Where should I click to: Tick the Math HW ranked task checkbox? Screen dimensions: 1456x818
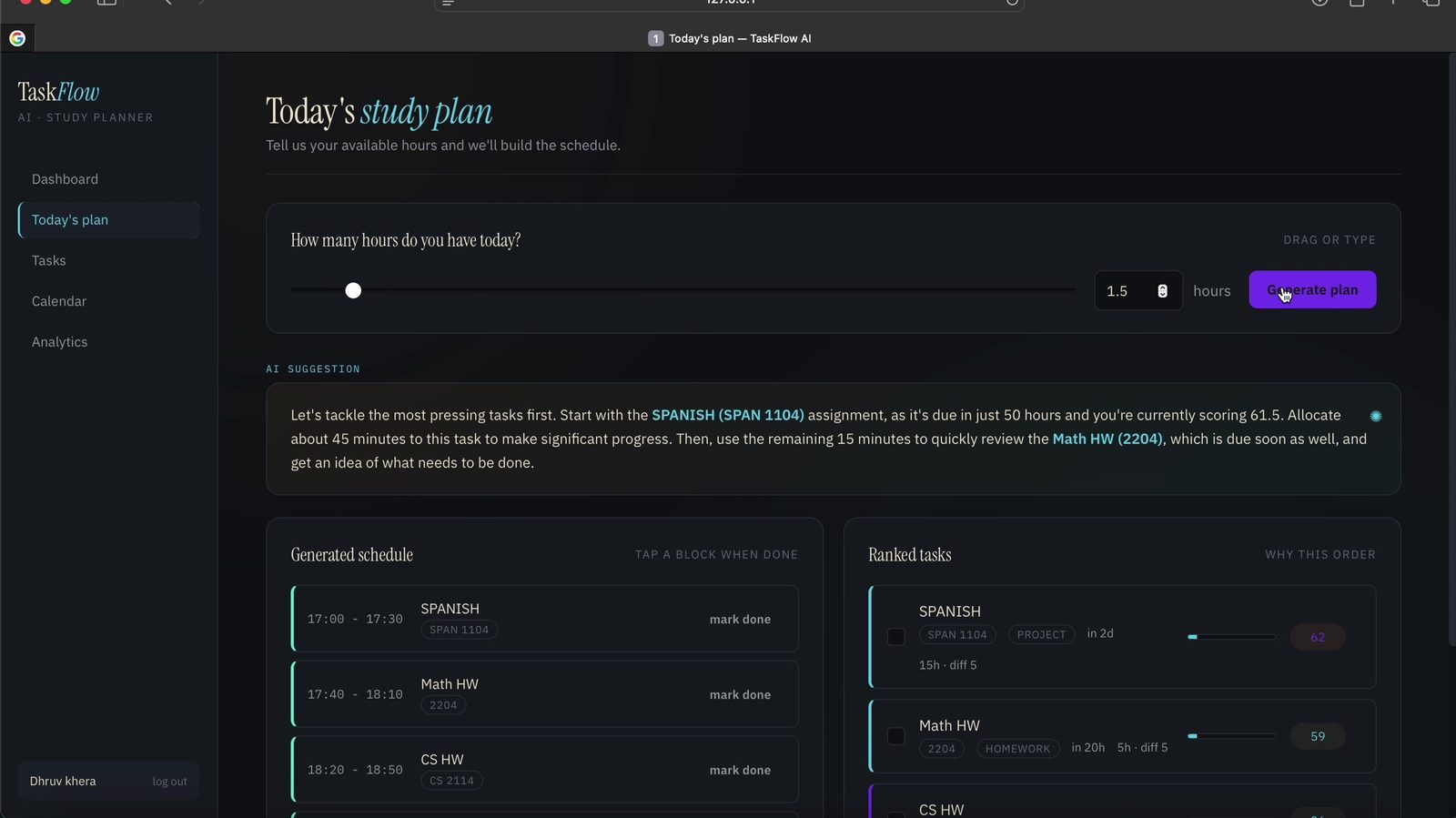(896, 736)
